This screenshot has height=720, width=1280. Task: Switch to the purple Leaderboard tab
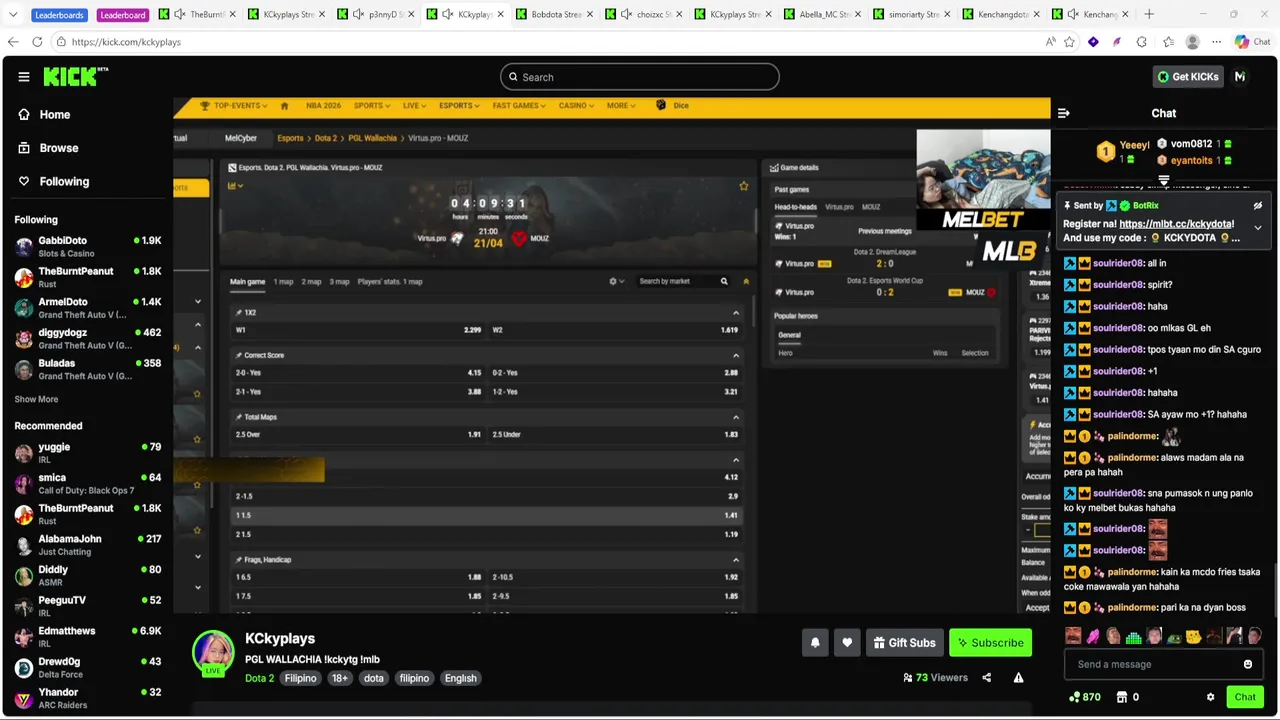click(x=123, y=15)
